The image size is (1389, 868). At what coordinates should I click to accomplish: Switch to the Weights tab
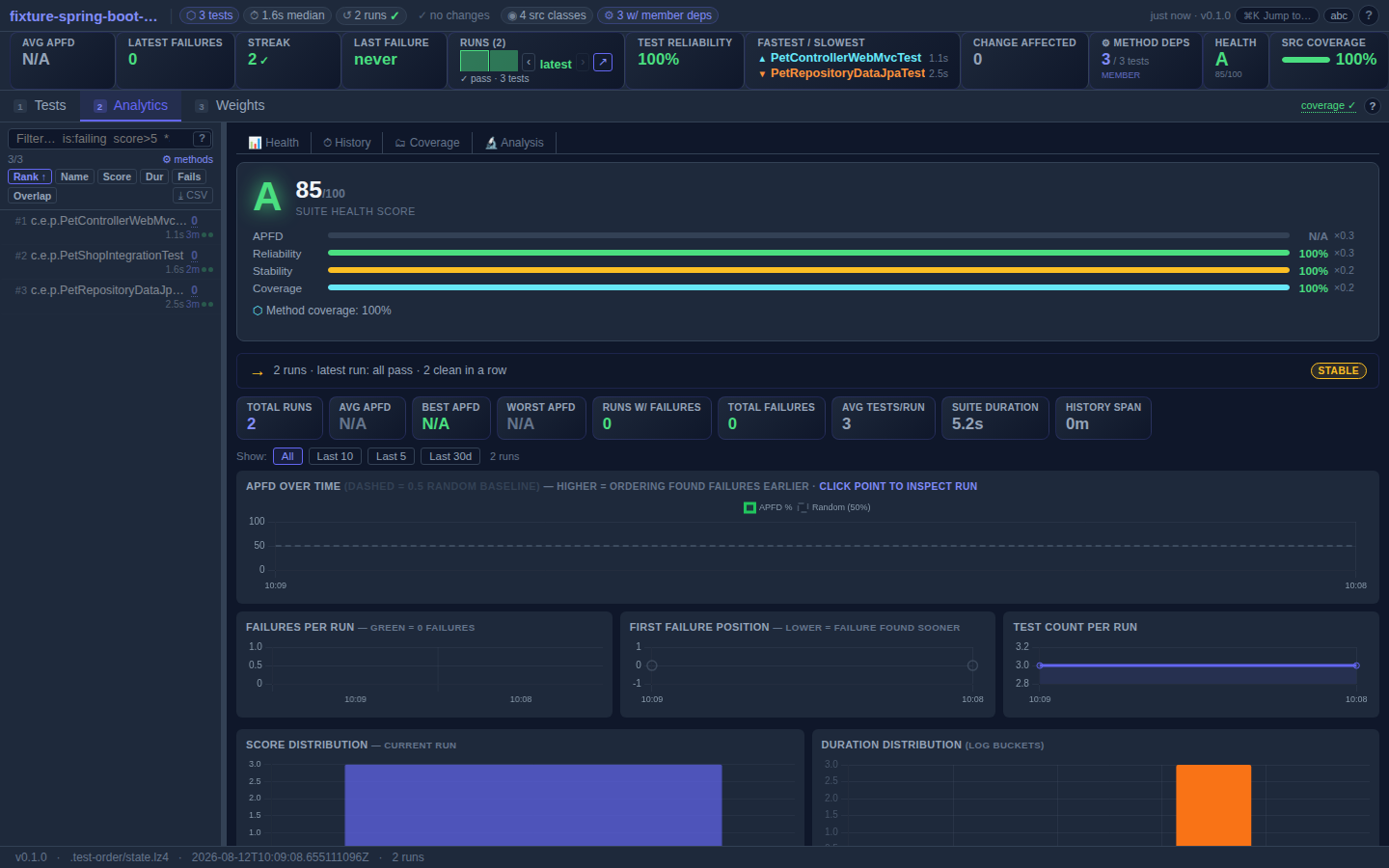(x=230, y=105)
